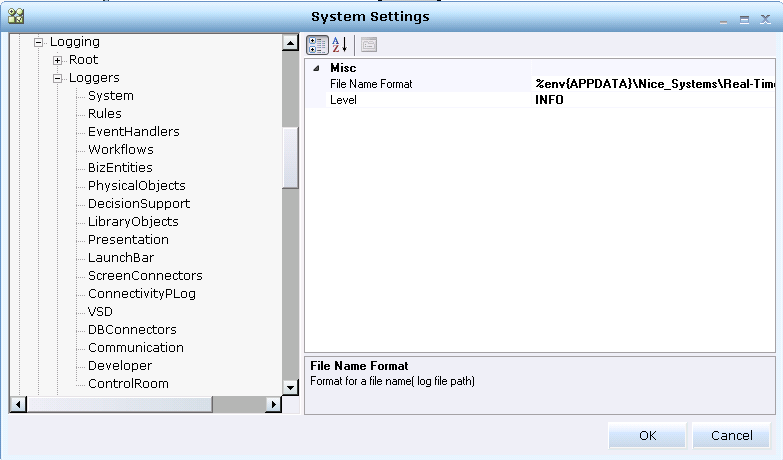
Task: Select the System logger in tree
Action: (x=110, y=96)
